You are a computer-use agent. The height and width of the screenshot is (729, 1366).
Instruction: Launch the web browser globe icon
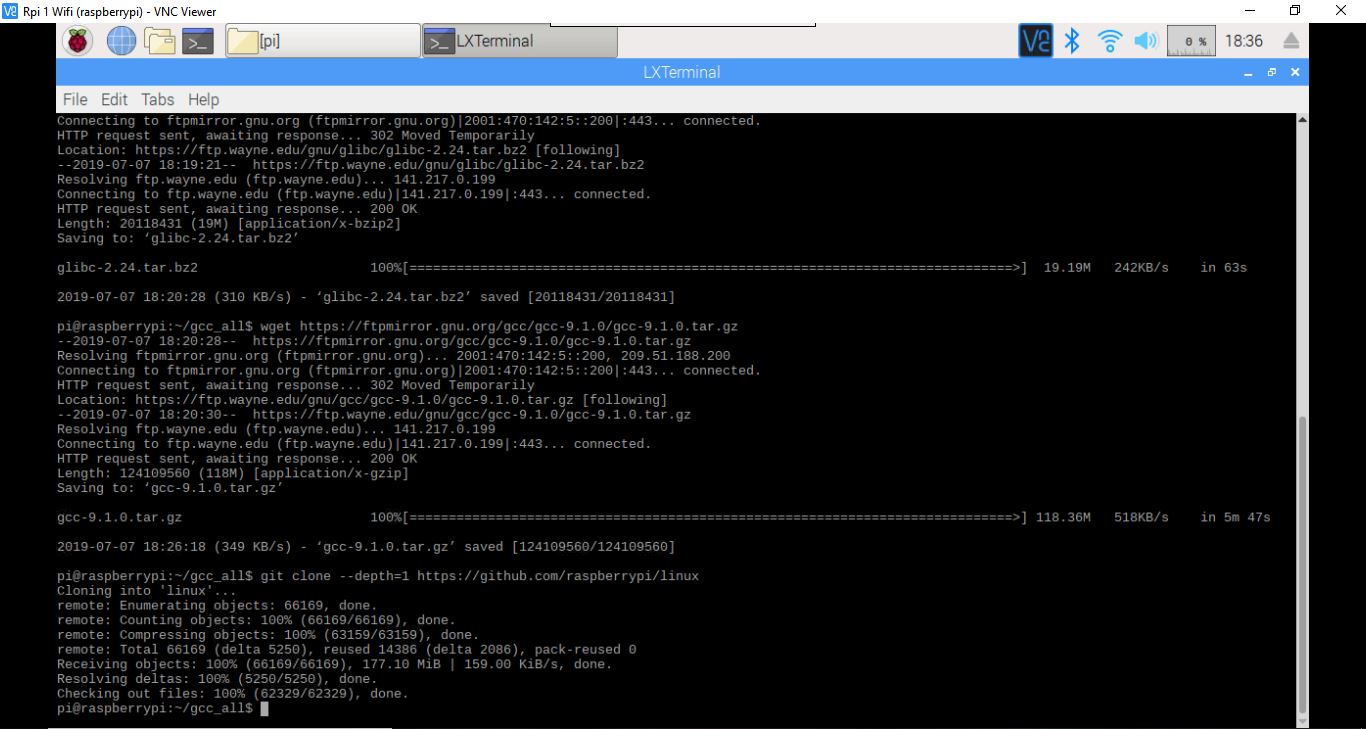[121, 41]
